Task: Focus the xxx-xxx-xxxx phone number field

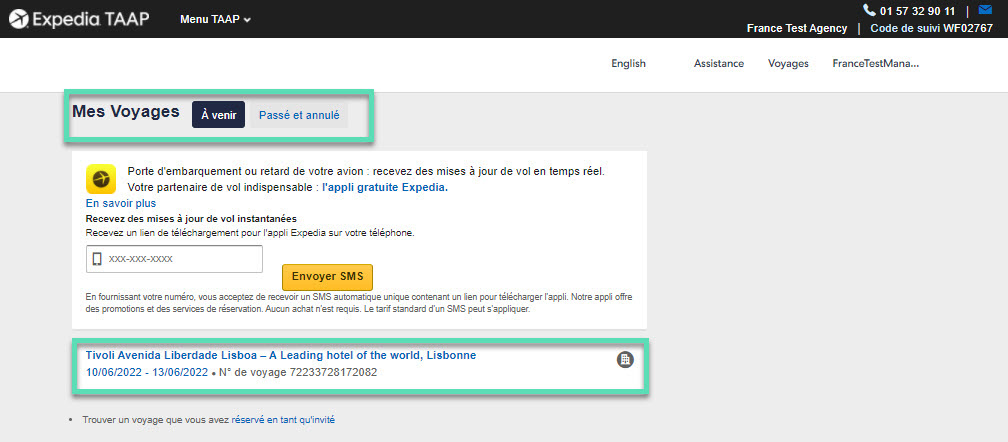Action: [174, 259]
